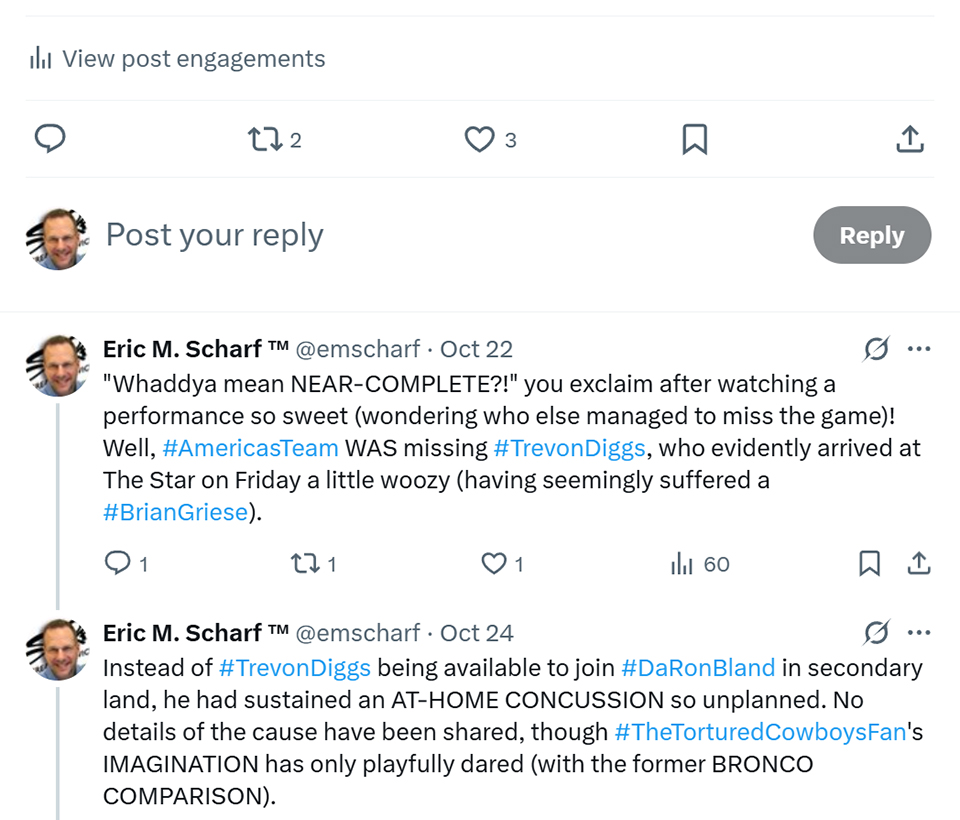Open the more options menu on Oct 22 post
Image resolution: width=960 pixels, height=820 pixels.
(x=918, y=349)
